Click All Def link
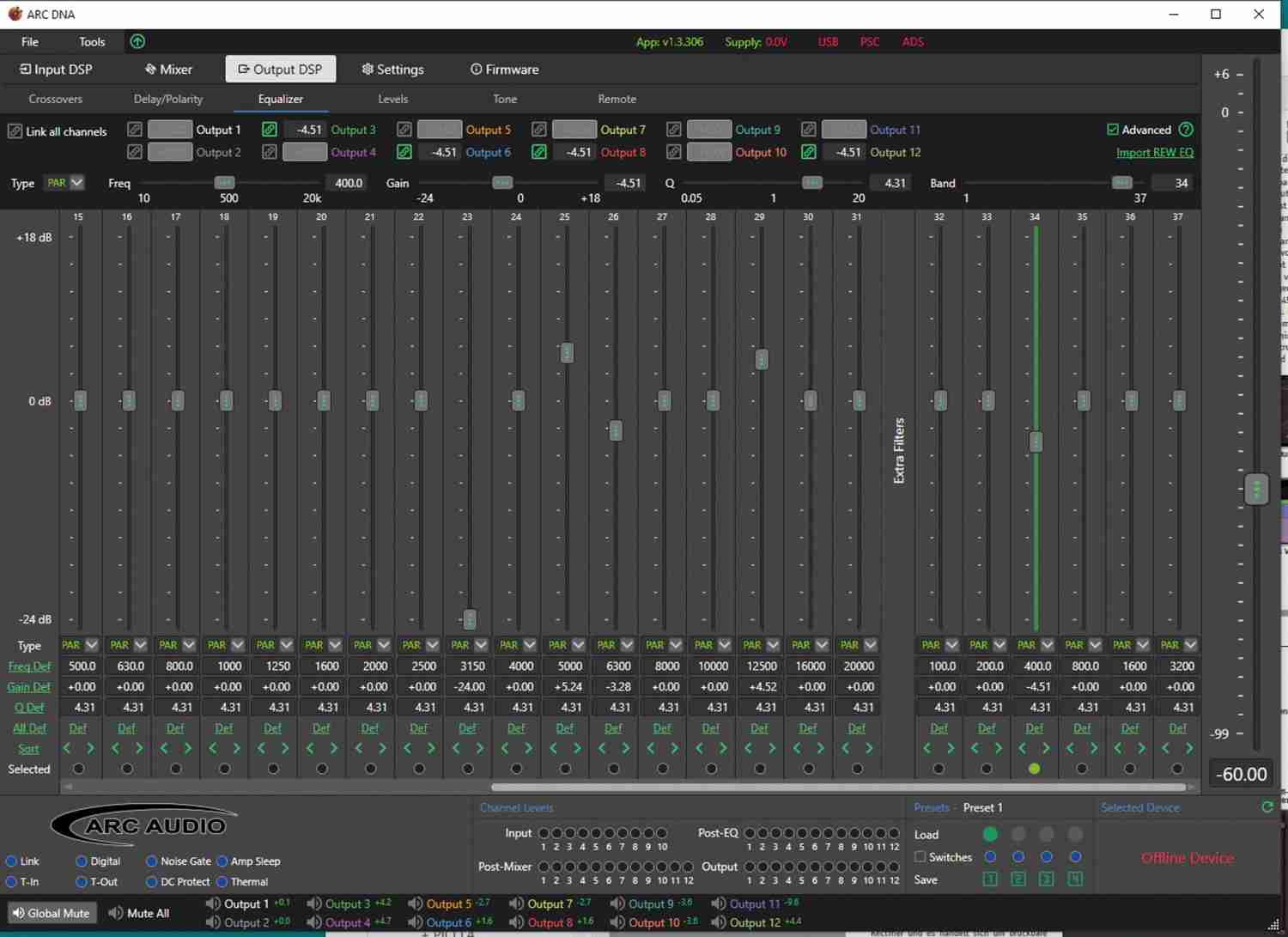The width and height of the screenshot is (1288, 937). coord(29,728)
